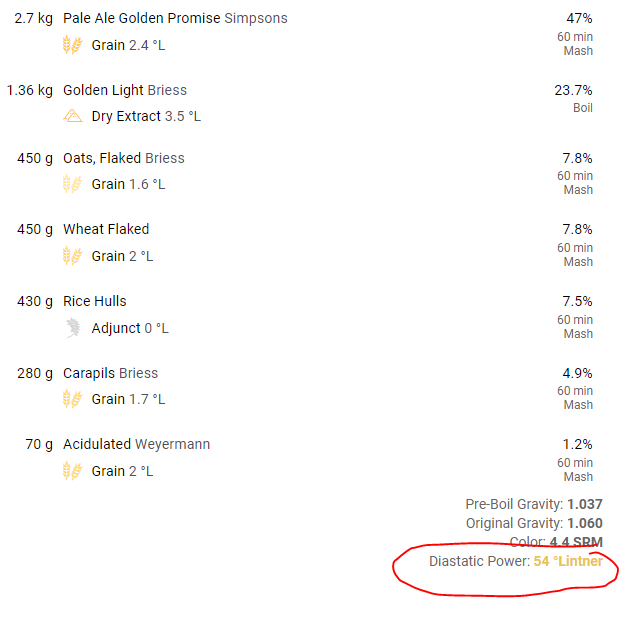Screen dimensions: 629x620
Task: Click the grain icon under Acidulated Weyermann
Action: pyautogui.click(x=72, y=471)
